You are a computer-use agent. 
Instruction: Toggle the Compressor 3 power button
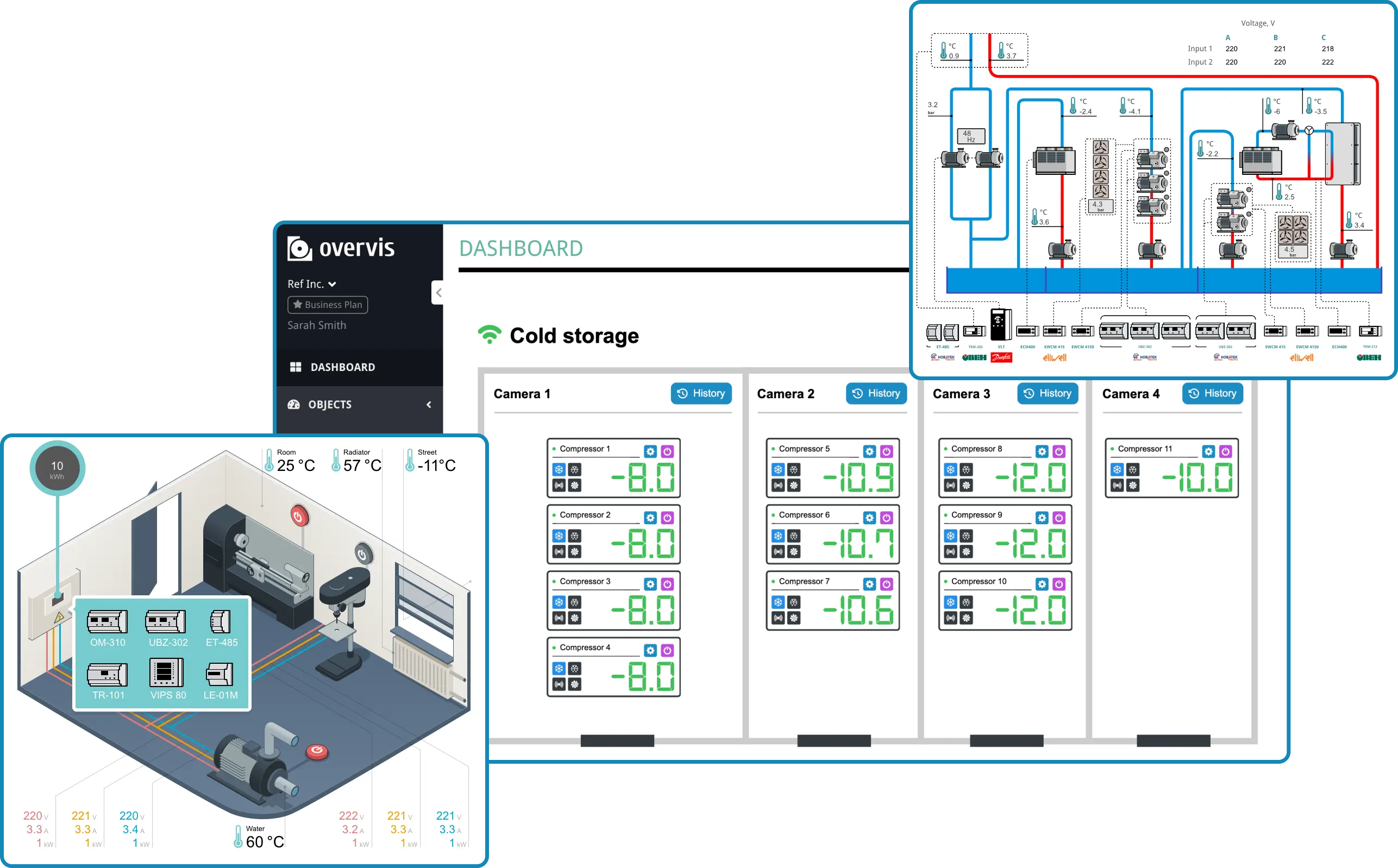[667, 584]
